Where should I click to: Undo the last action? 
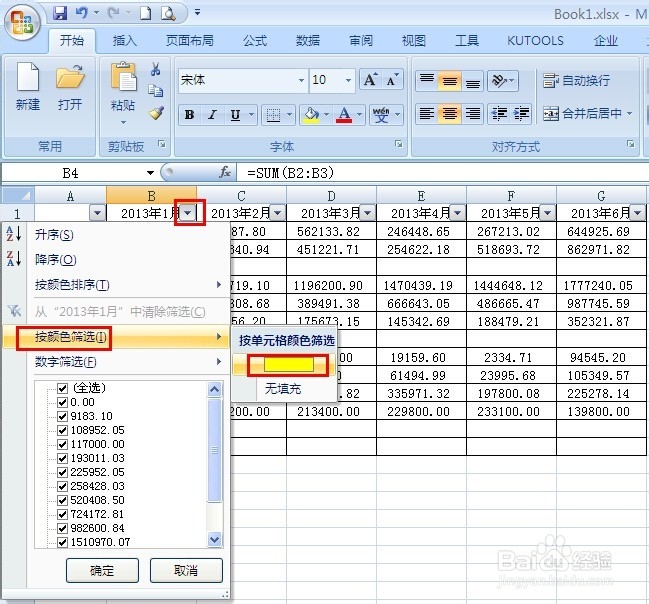82,13
